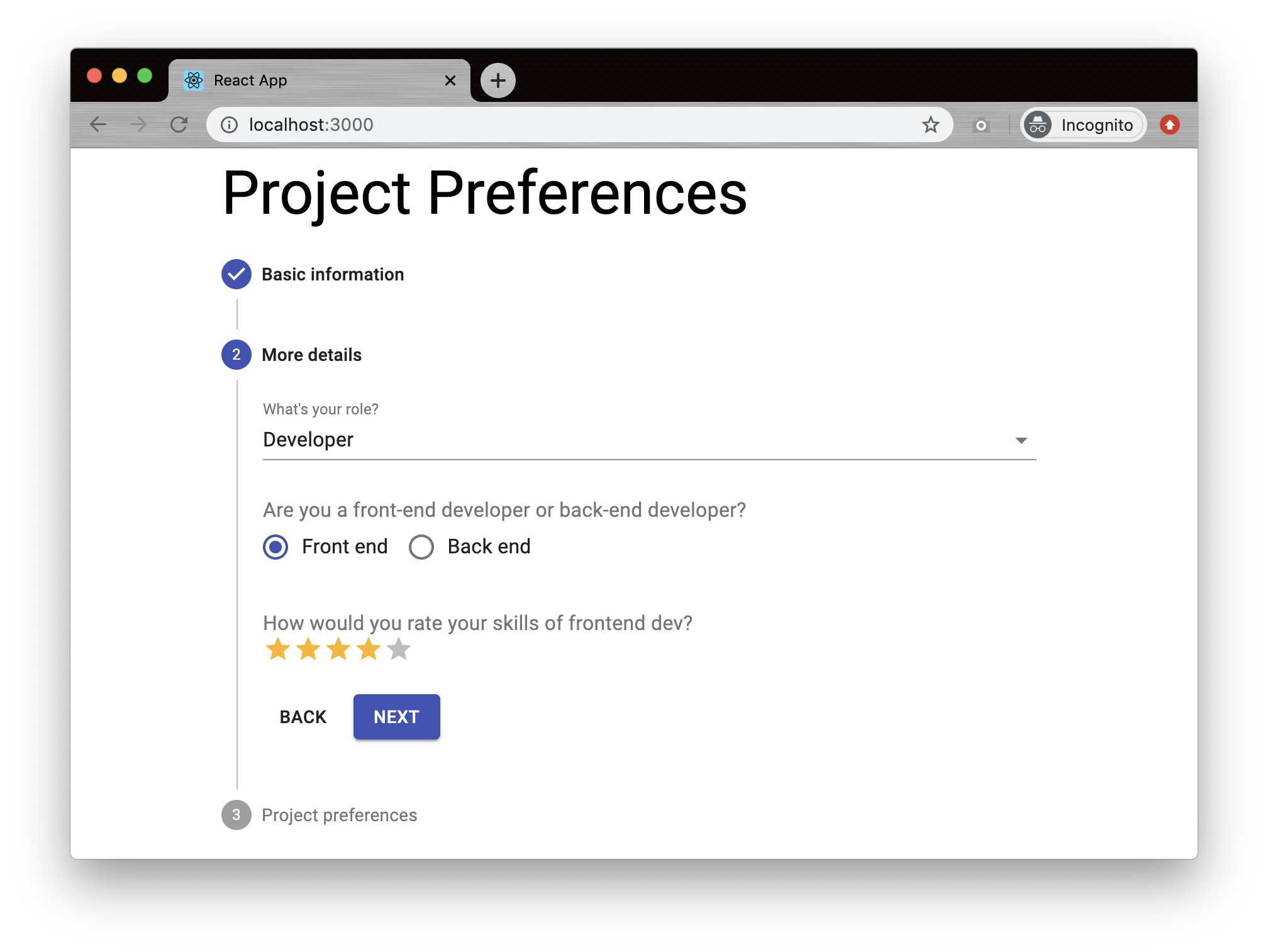Rate frontend skills five stars
Viewport: 1268px width, 952px height.
point(399,650)
